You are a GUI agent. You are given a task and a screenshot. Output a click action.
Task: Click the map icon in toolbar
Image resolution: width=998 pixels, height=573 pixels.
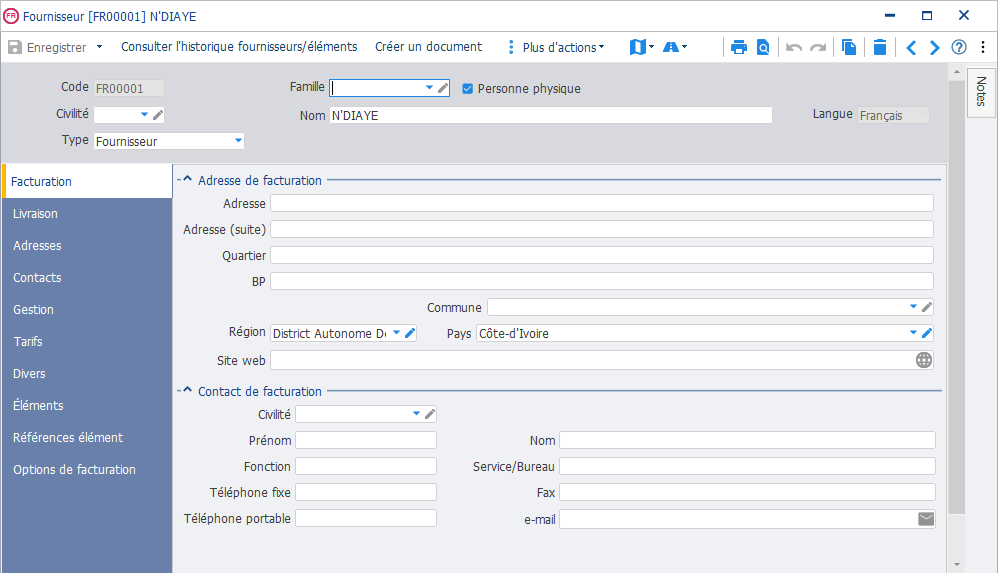coord(638,47)
